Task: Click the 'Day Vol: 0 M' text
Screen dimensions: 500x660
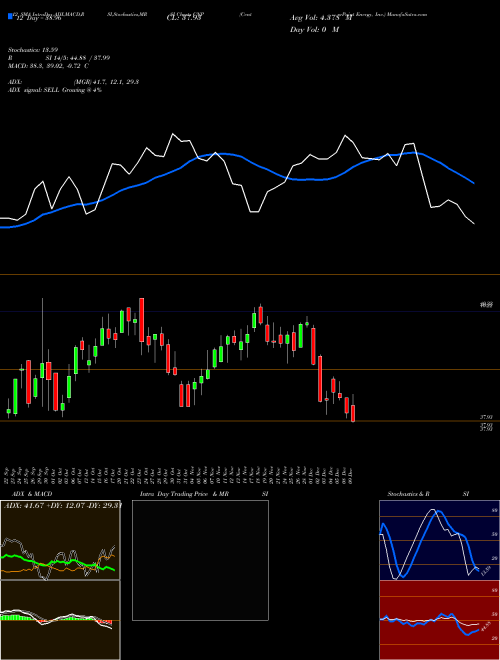Action: [x=314, y=30]
